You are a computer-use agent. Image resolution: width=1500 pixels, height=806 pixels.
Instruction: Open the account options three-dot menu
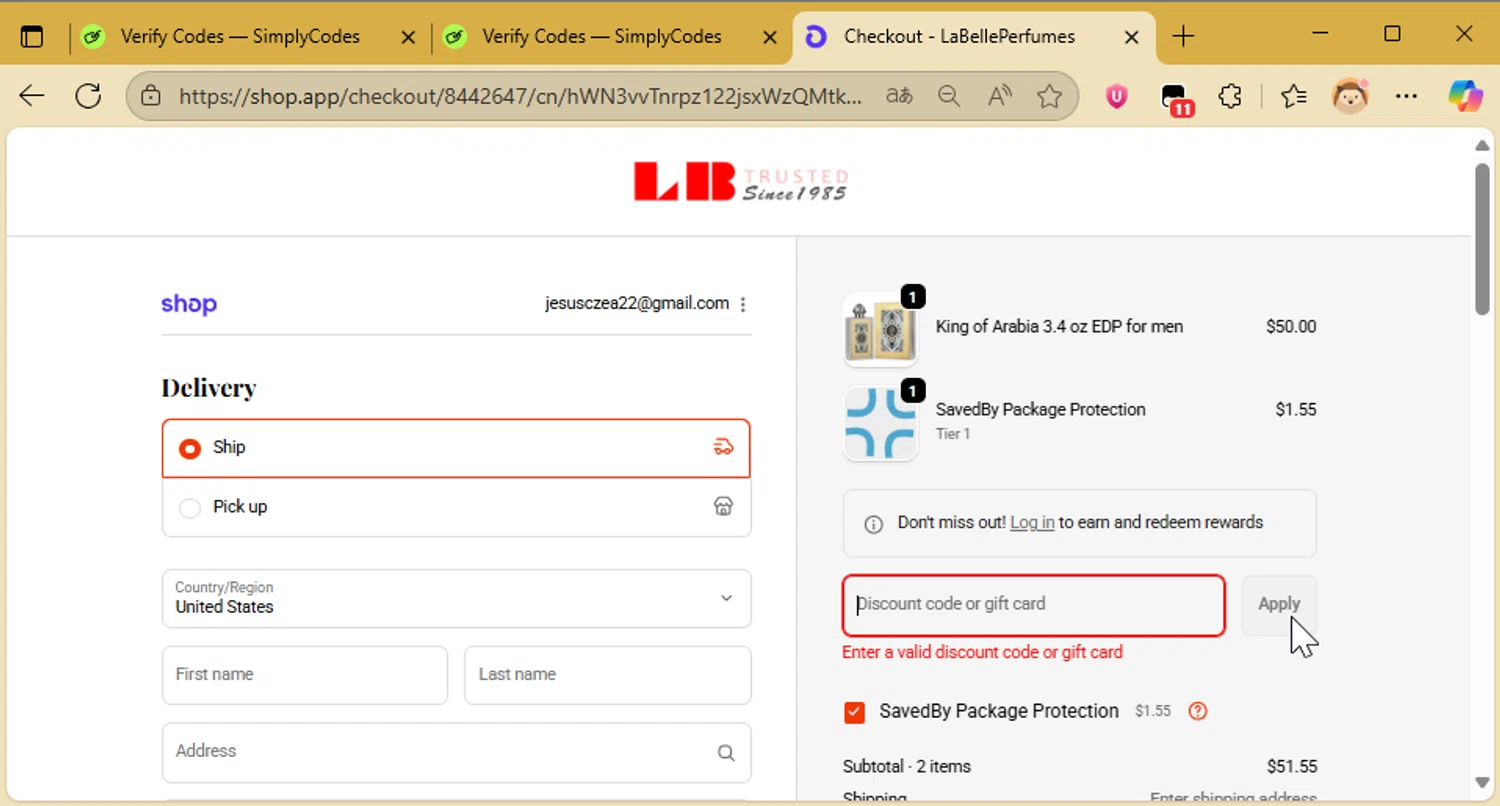coord(743,305)
